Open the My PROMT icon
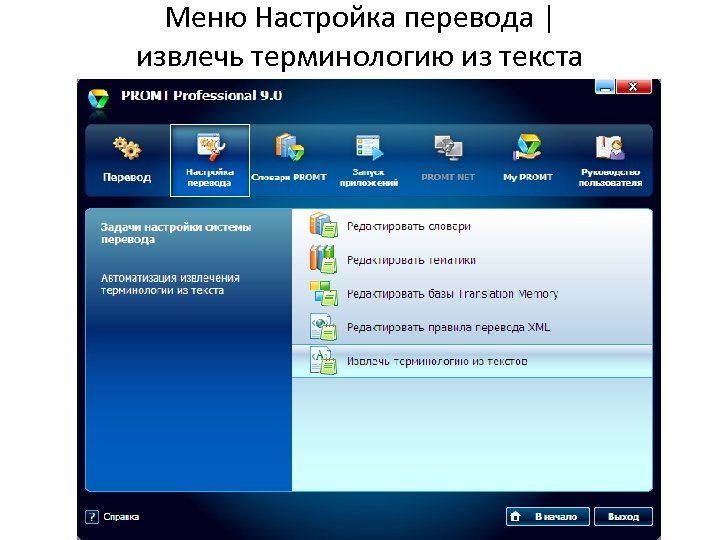Image resolution: width=720 pixels, height=540 pixels. coord(527,147)
